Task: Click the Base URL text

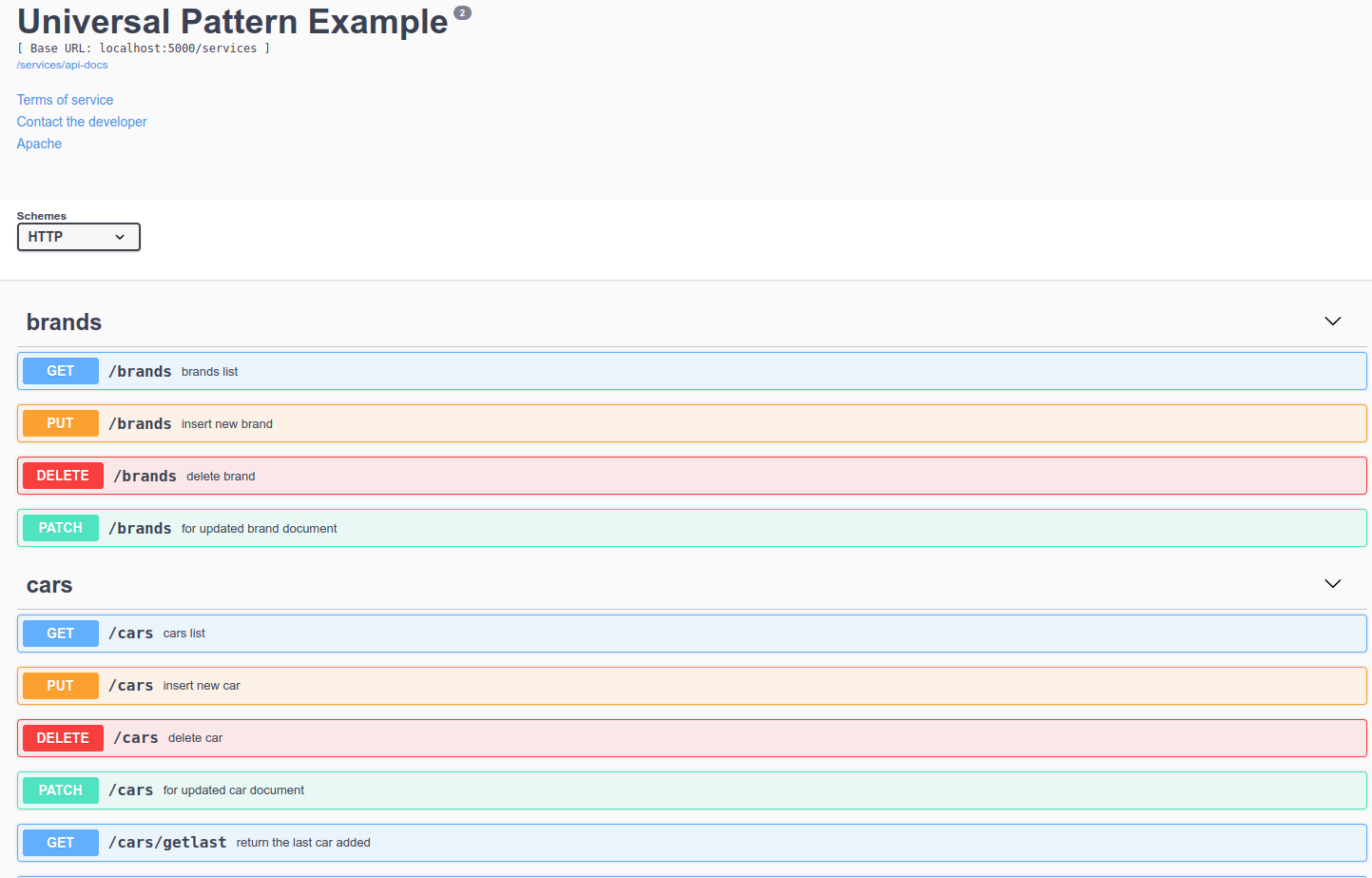Action: (x=144, y=49)
